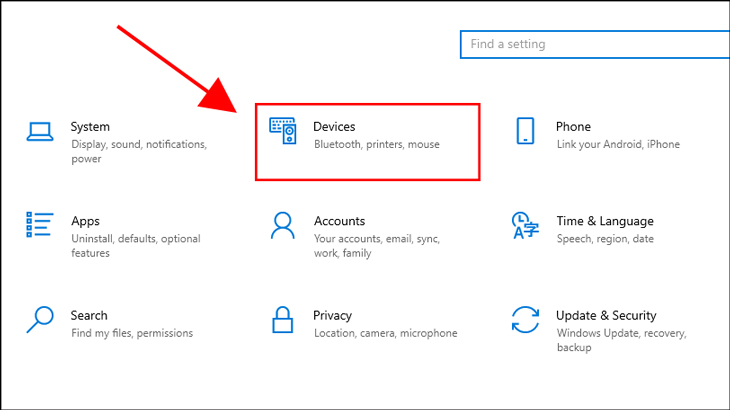730x410 pixels.
Task: Click the System laptop icon
Action: (40, 131)
